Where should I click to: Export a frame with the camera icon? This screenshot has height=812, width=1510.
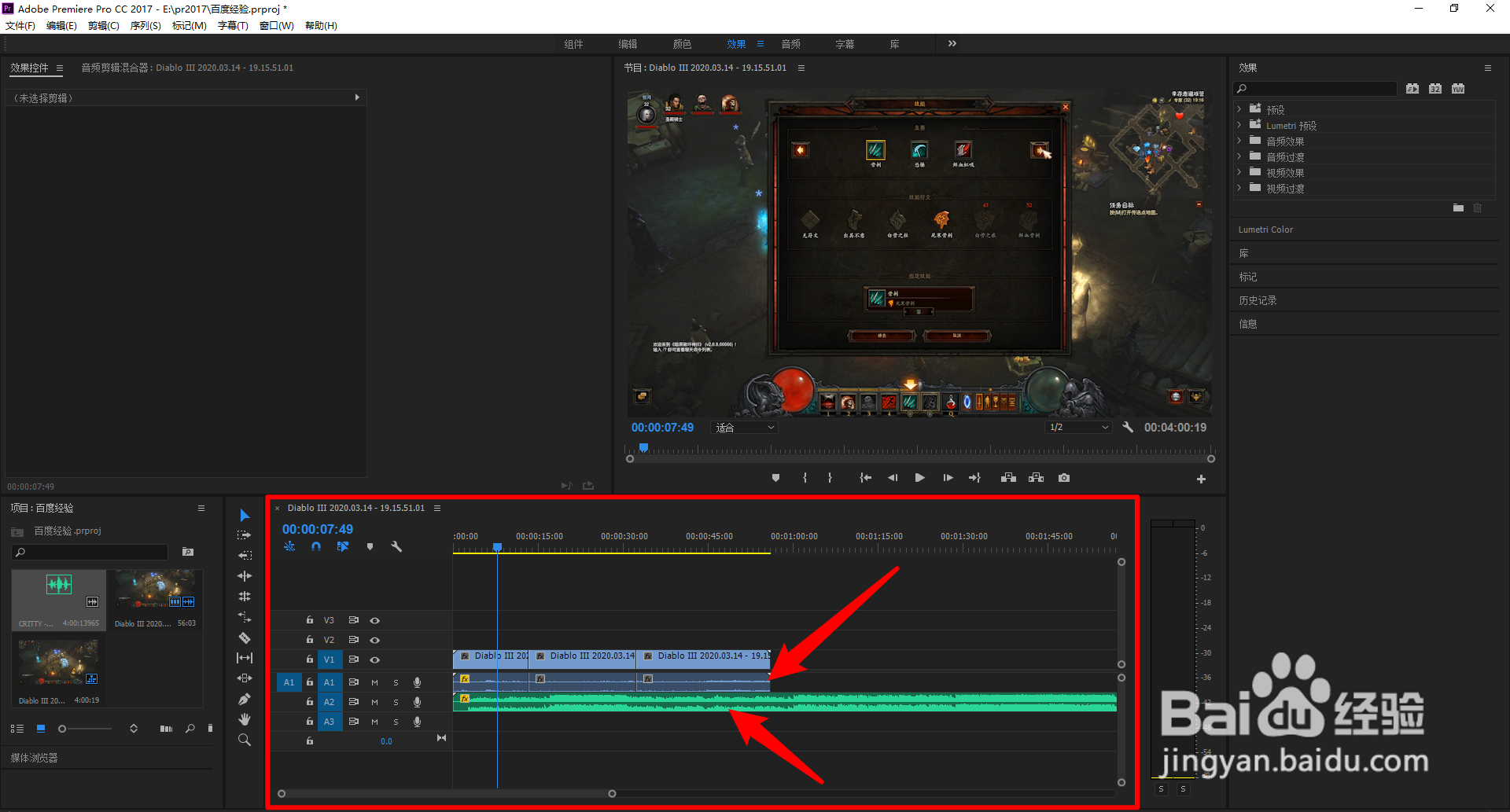pyautogui.click(x=1064, y=478)
